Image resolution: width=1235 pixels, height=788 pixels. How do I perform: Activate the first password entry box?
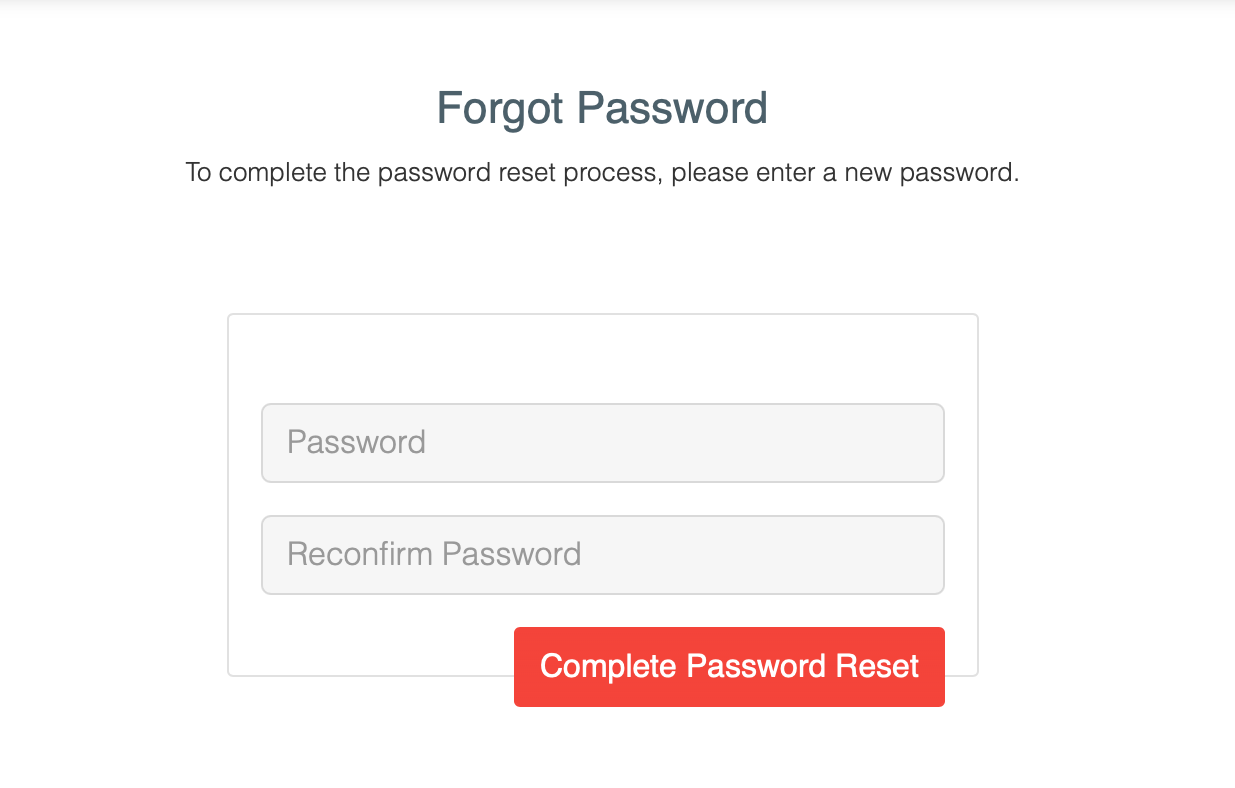click(x=602, y=442)
